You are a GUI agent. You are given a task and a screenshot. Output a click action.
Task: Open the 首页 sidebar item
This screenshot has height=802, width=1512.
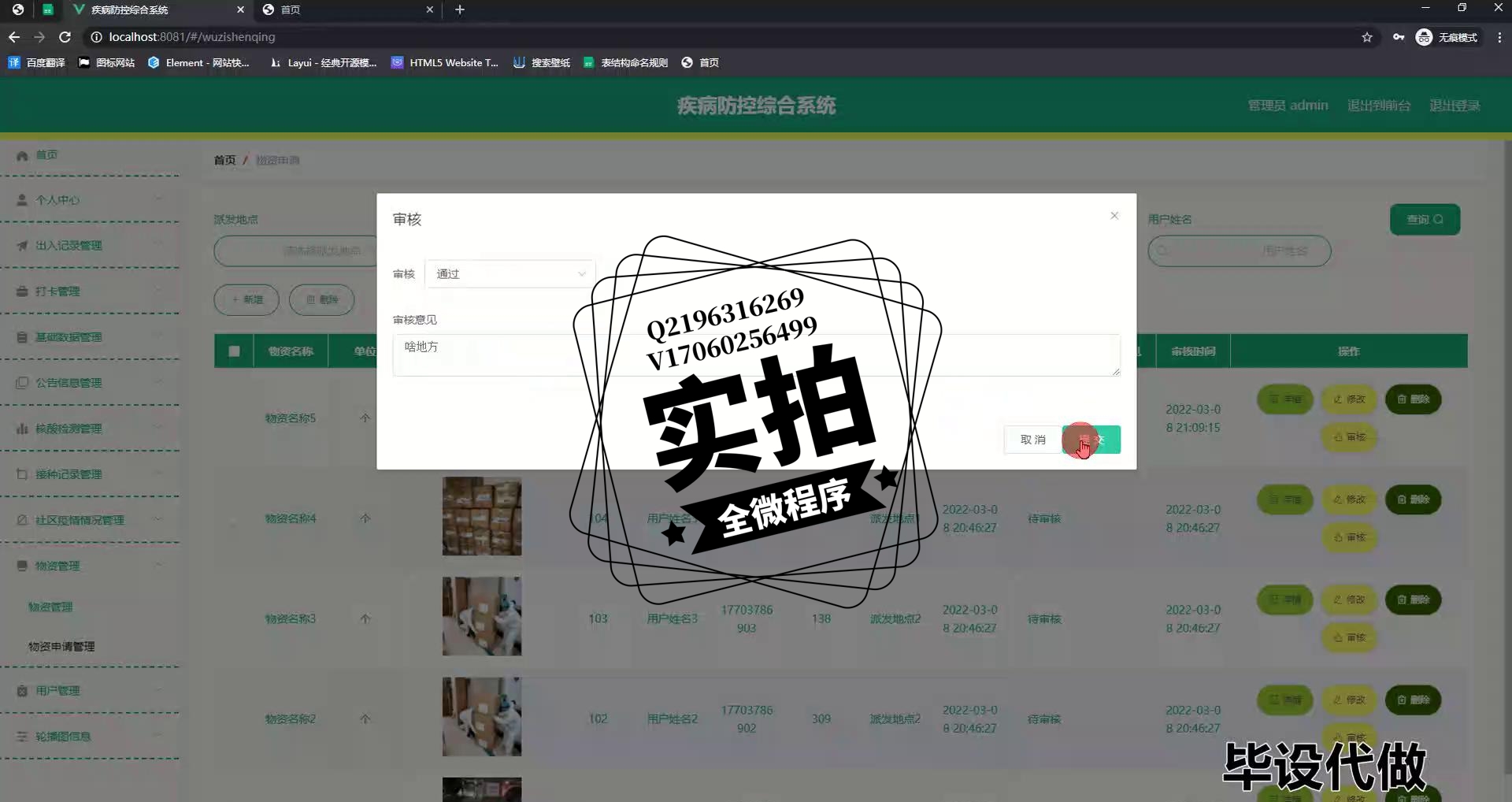pyautogui.click(x=90, y=155)
